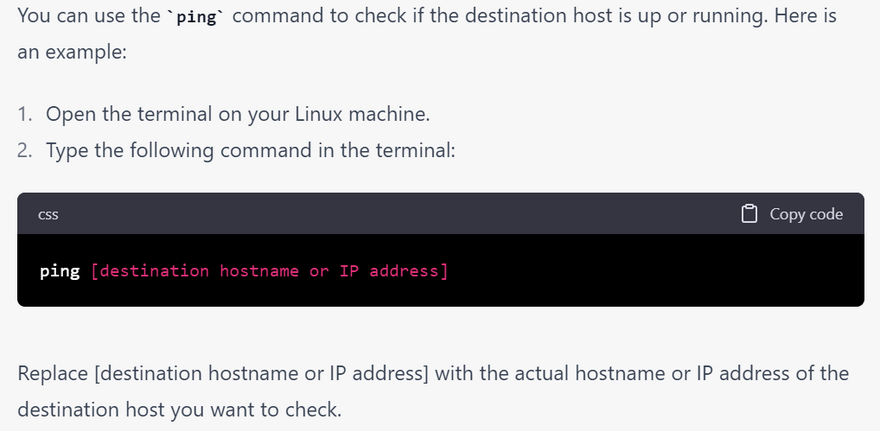Click step one about opening the terminal
This screenshot has height=431, width=880.
[x=238, y=114]
